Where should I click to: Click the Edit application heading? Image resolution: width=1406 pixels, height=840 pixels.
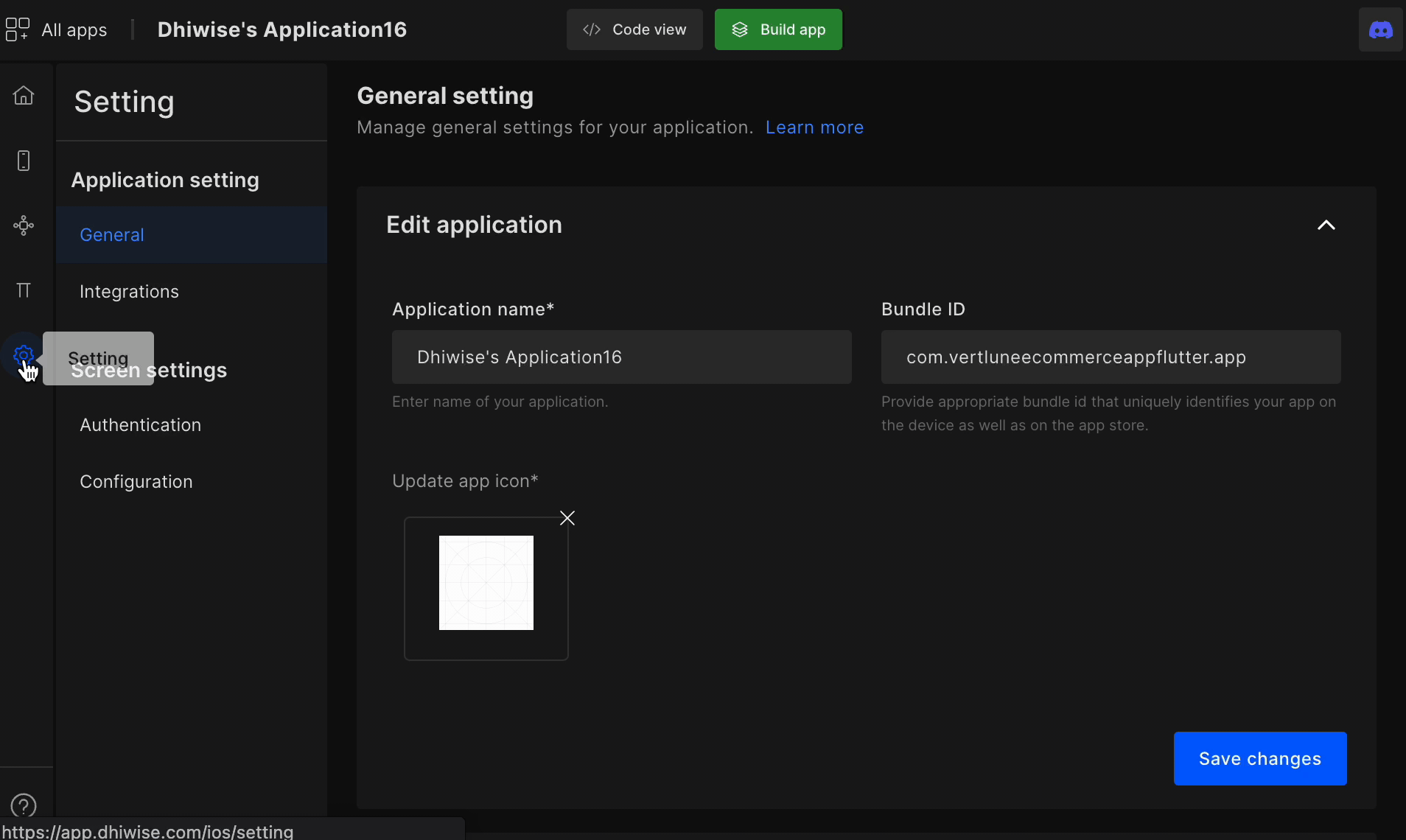tap(474, 225)
